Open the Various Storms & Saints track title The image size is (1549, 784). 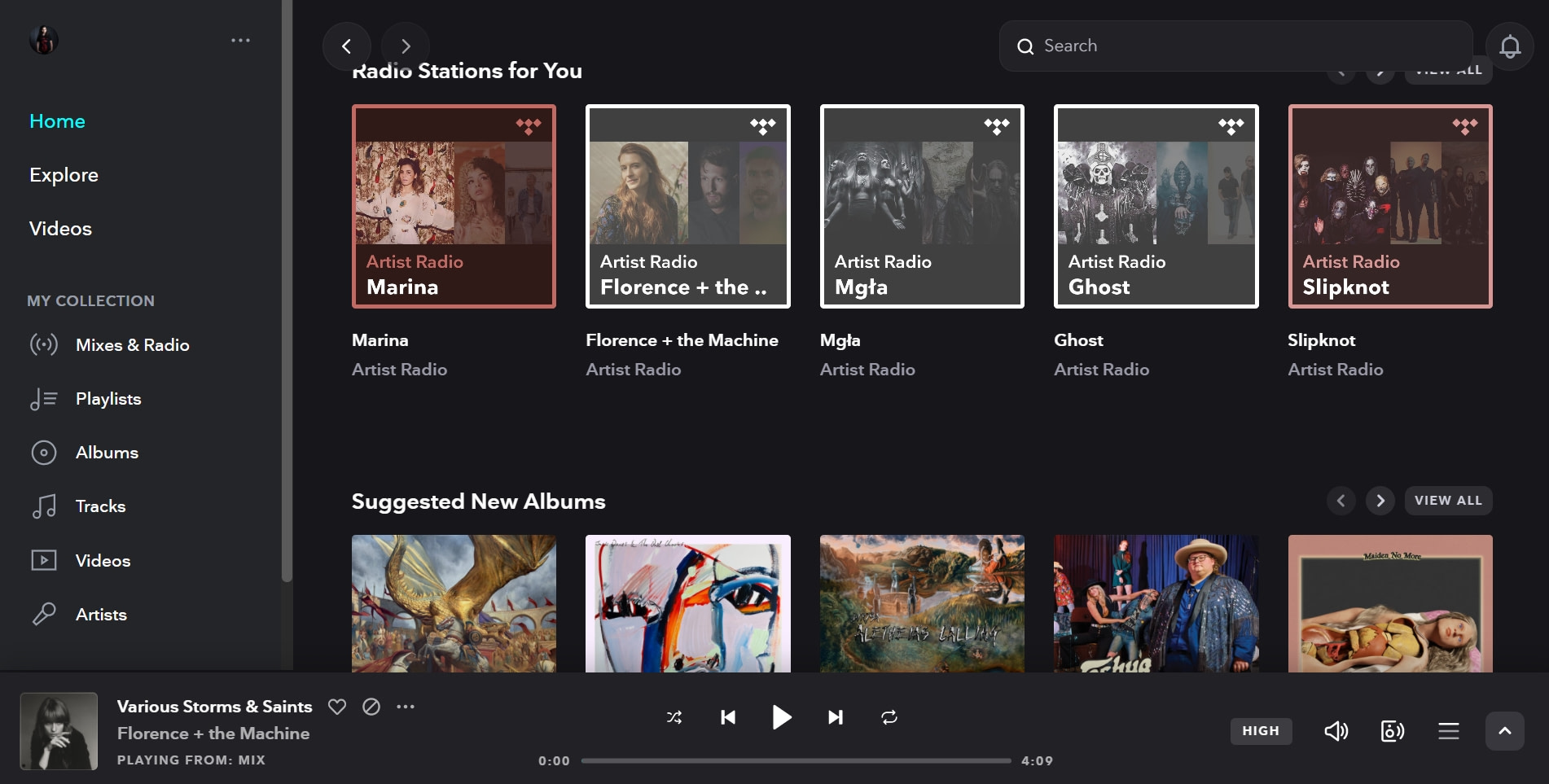(214, 707)
